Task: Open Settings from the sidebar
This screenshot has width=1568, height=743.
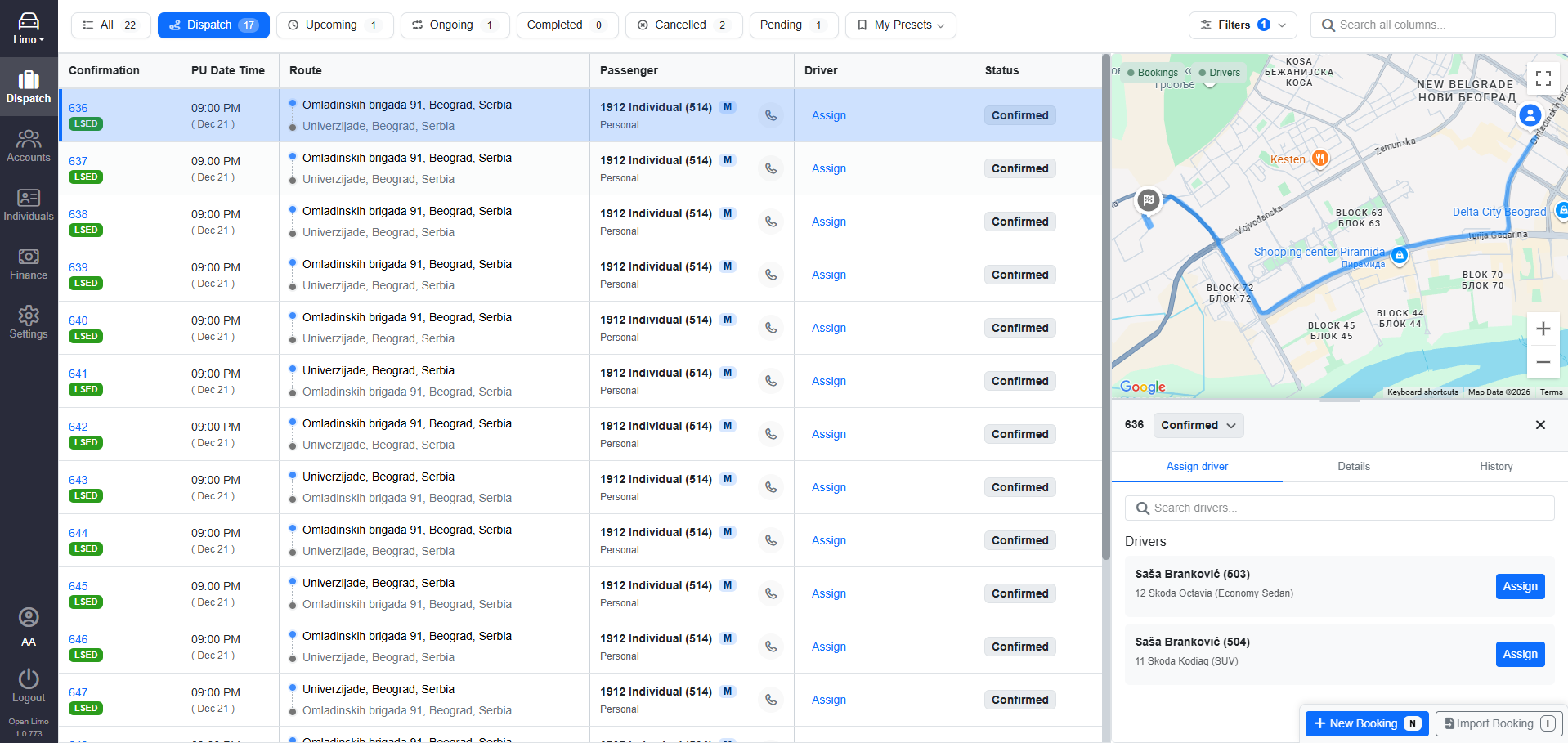Action: click(x=29, y=323)
